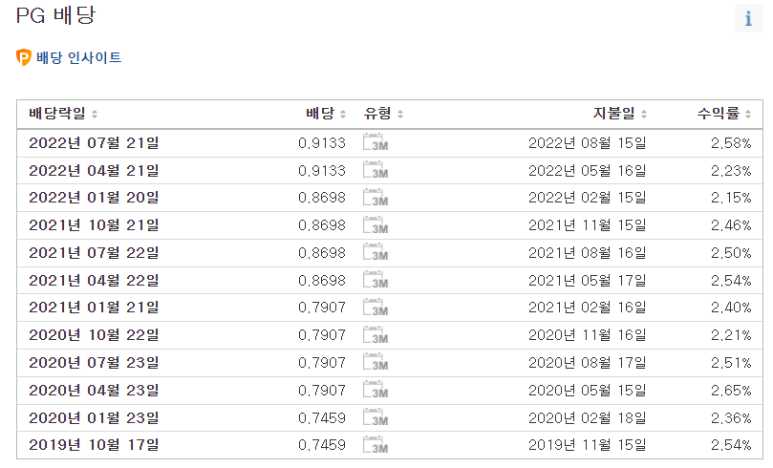Click 3M icon in 2021년 04월 22일 row

click(x=375, y=280)
